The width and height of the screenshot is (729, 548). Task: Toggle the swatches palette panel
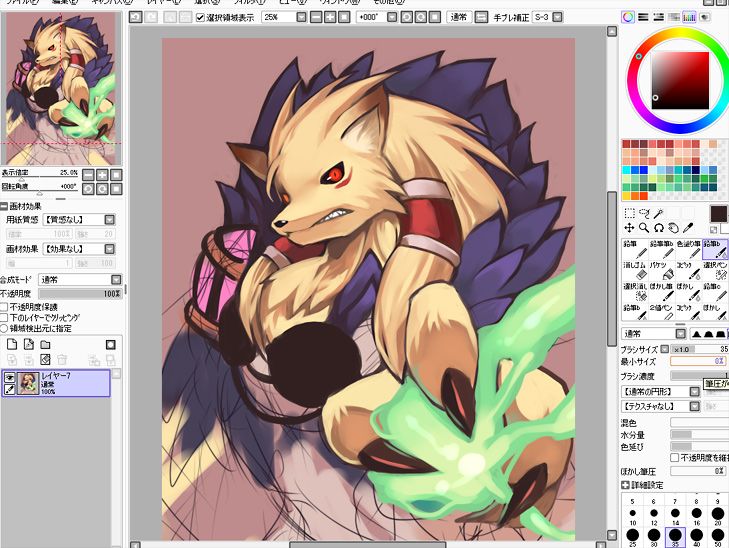click(689, 17)
